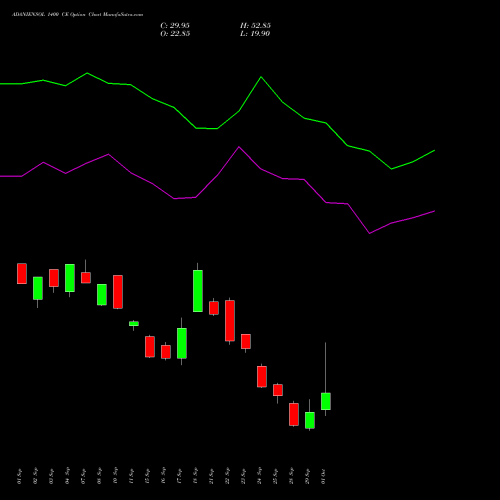Select the 07 Sep date axis label
The image size is (500, 500).
pyautogui.click(x=84, y=476)
